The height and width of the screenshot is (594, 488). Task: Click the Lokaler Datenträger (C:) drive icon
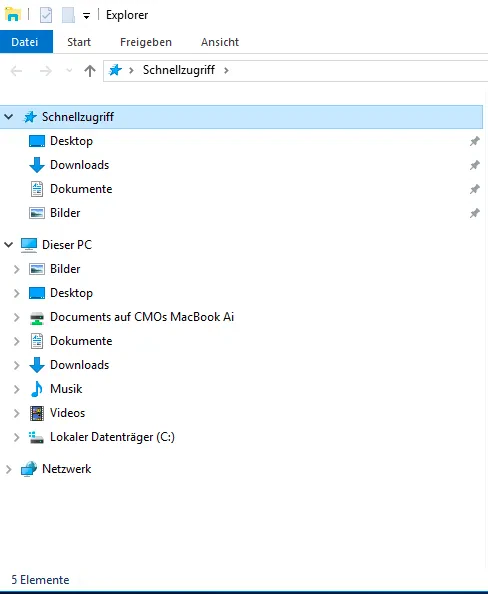coord(37,437)
